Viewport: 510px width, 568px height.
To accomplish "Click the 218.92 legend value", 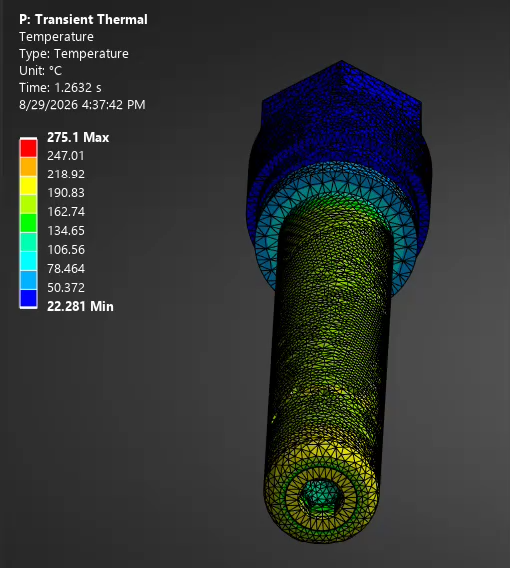I will (66, 174).
